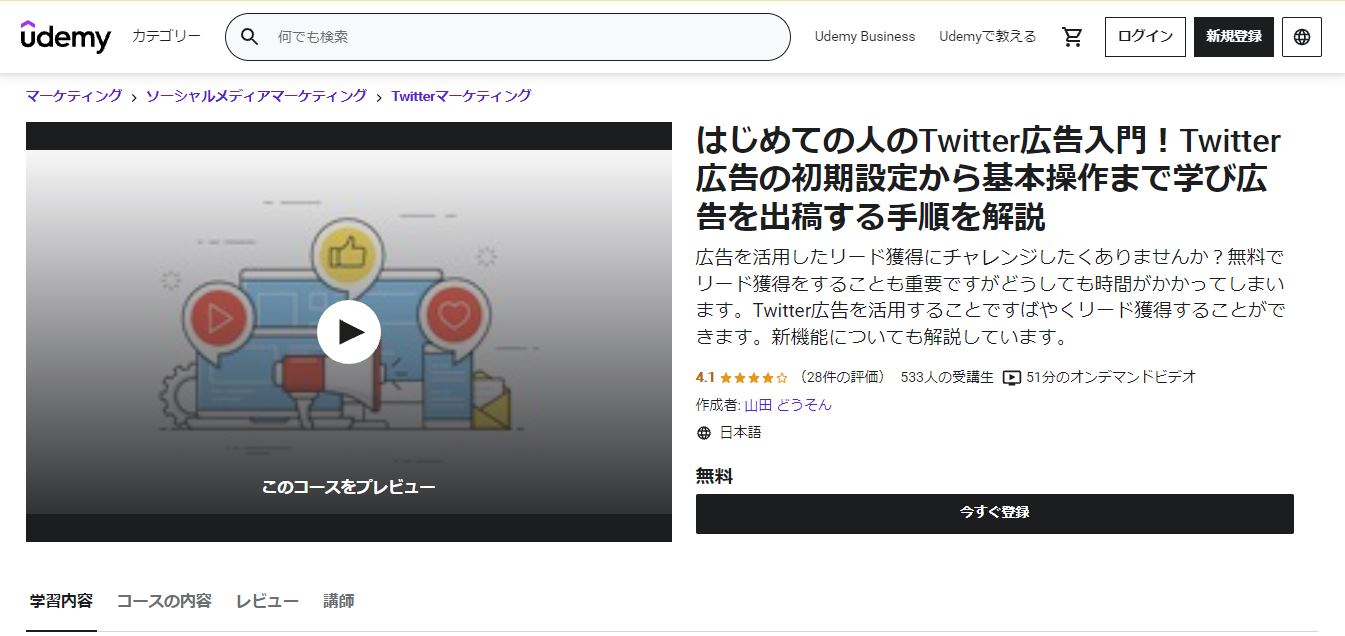The image size is (1345, 636).
Task: Click the 新規登録 button
Action: (1234, 37)
